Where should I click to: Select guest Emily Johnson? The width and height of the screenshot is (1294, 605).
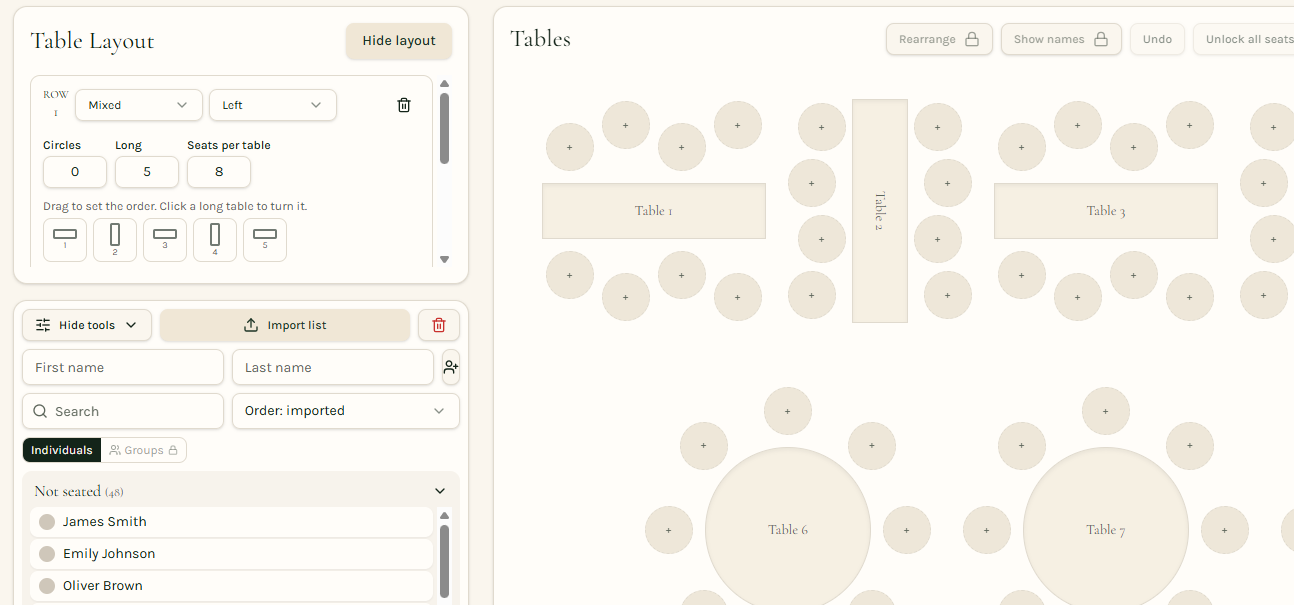(x=231, y=554)
